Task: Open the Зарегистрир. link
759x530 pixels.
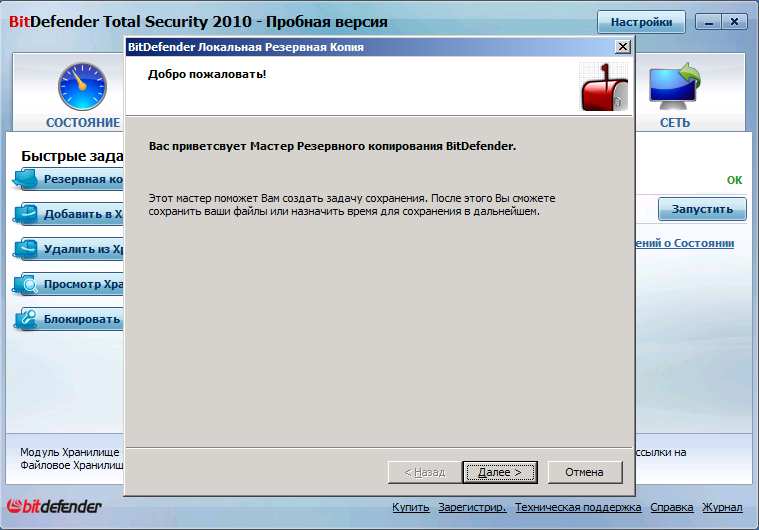Action: coord(472,507)
